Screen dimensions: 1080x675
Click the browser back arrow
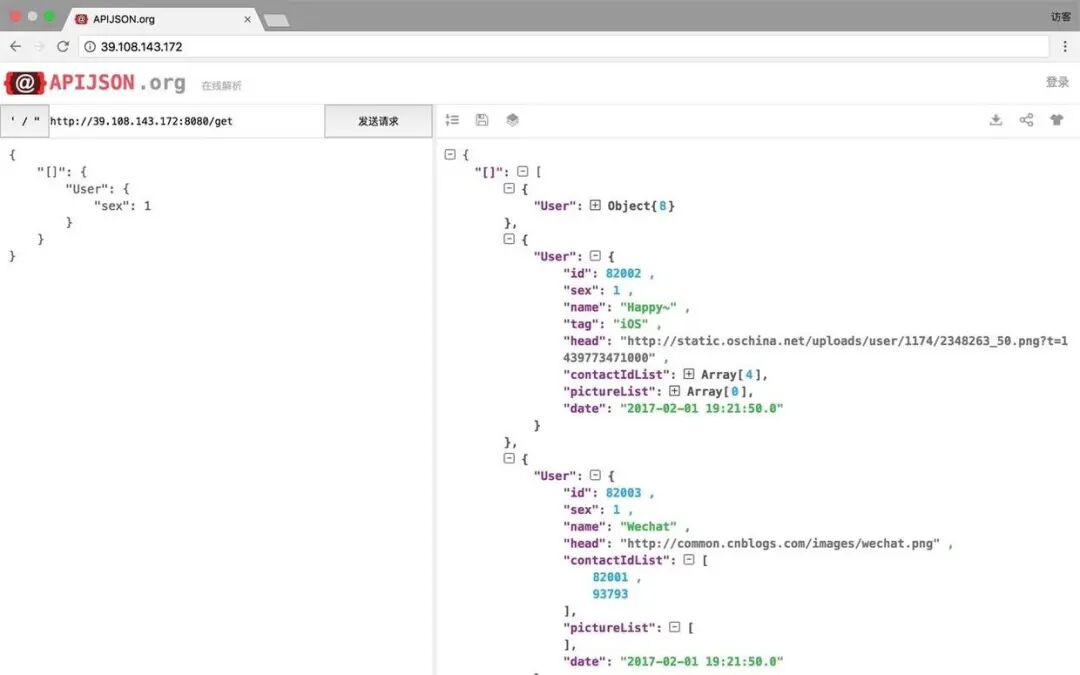(15, 46)
